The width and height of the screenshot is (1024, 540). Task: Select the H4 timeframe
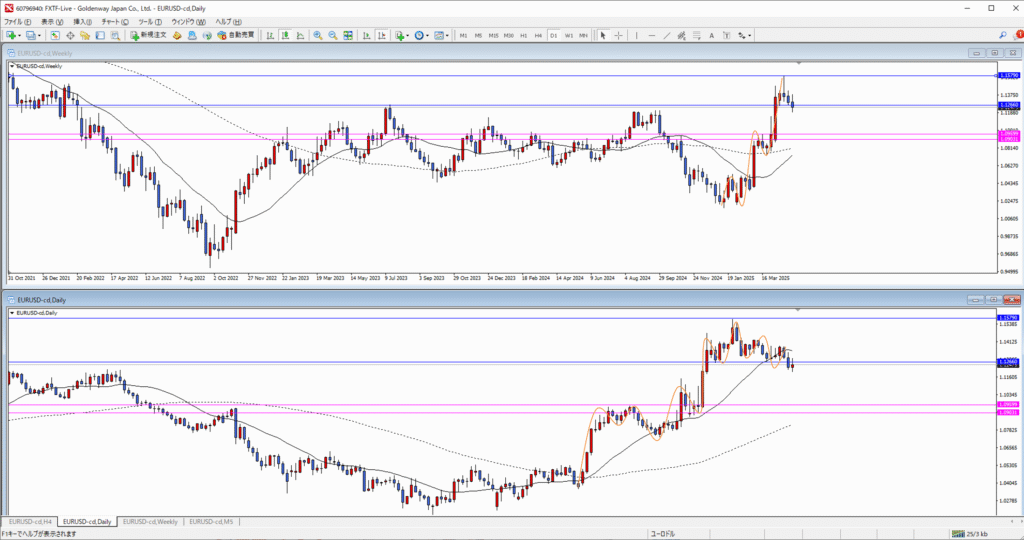pos(539,35)
